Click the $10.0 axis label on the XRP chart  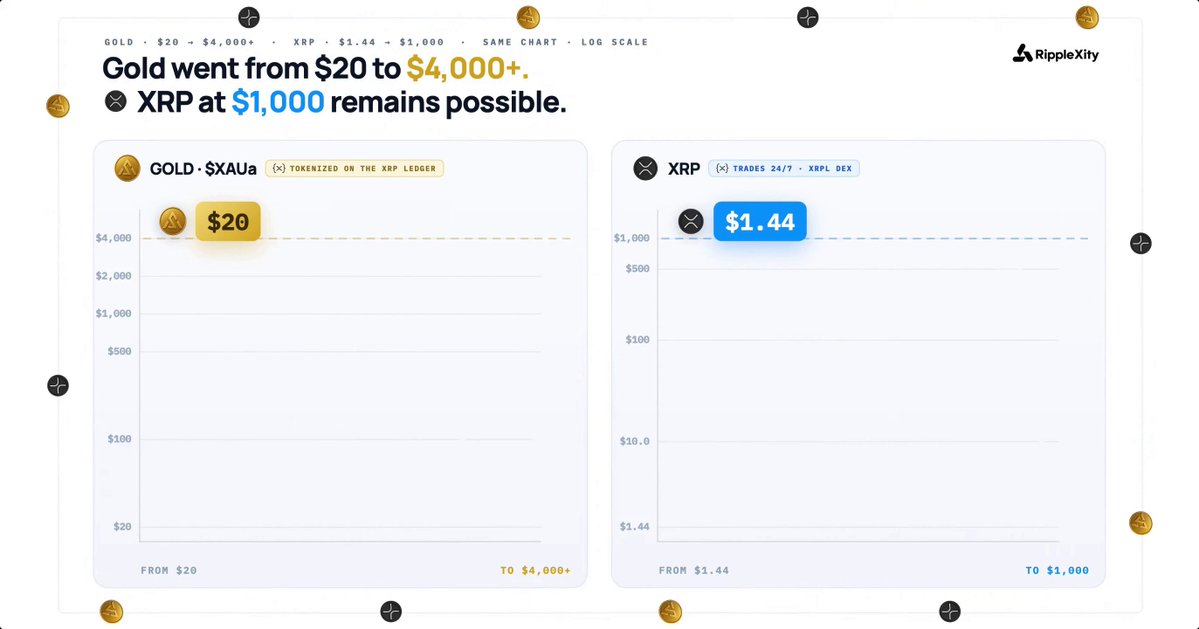(635, 441)
